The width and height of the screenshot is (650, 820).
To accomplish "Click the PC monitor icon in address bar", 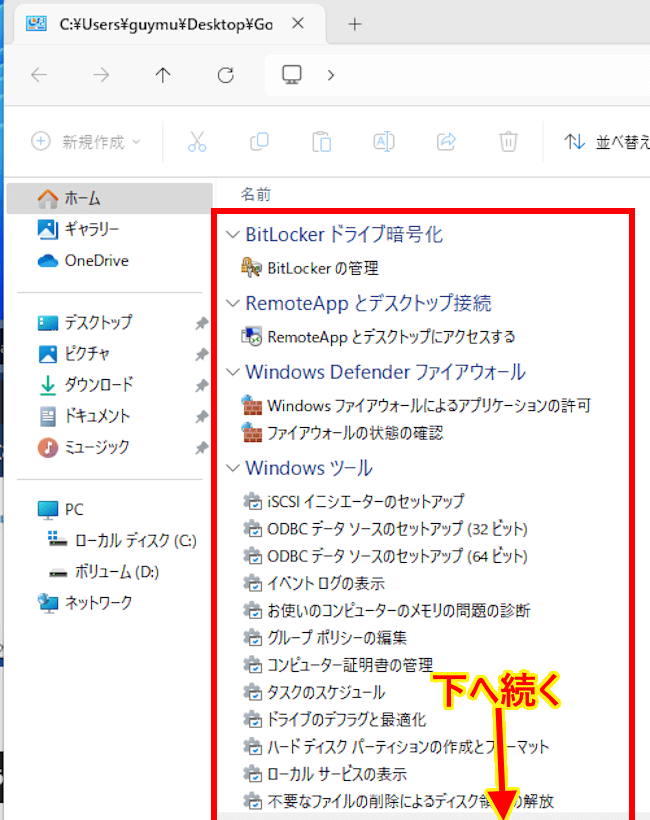I will tap(292, 75).
